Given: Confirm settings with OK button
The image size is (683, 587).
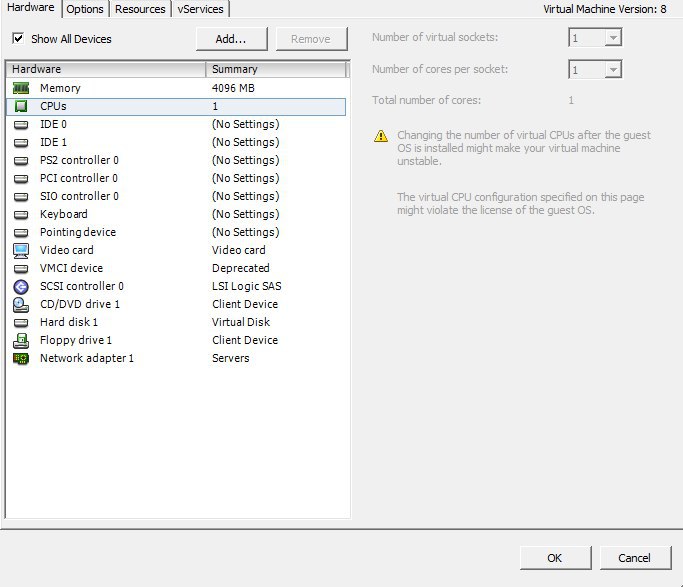Looking at the screenshot, I should click(555, 558).
